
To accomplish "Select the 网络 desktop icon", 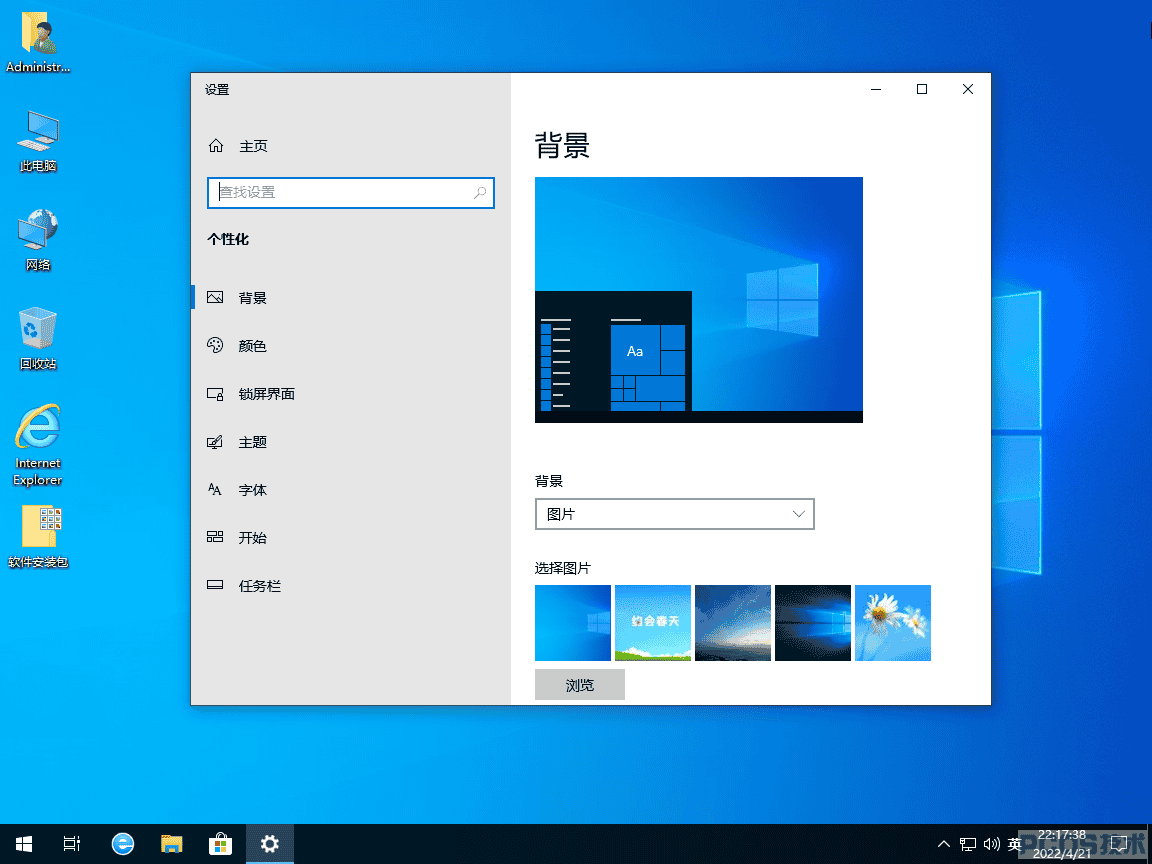I will pyautogui.click(x=38, y=240).
